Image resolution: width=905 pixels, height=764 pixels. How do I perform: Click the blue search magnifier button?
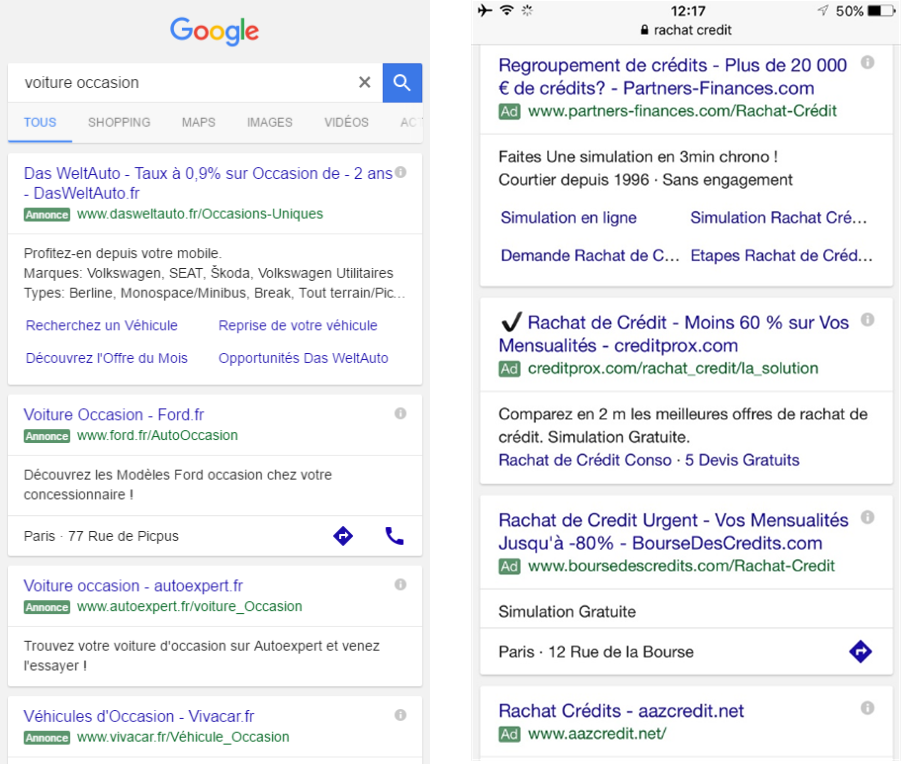coord(402,83)
